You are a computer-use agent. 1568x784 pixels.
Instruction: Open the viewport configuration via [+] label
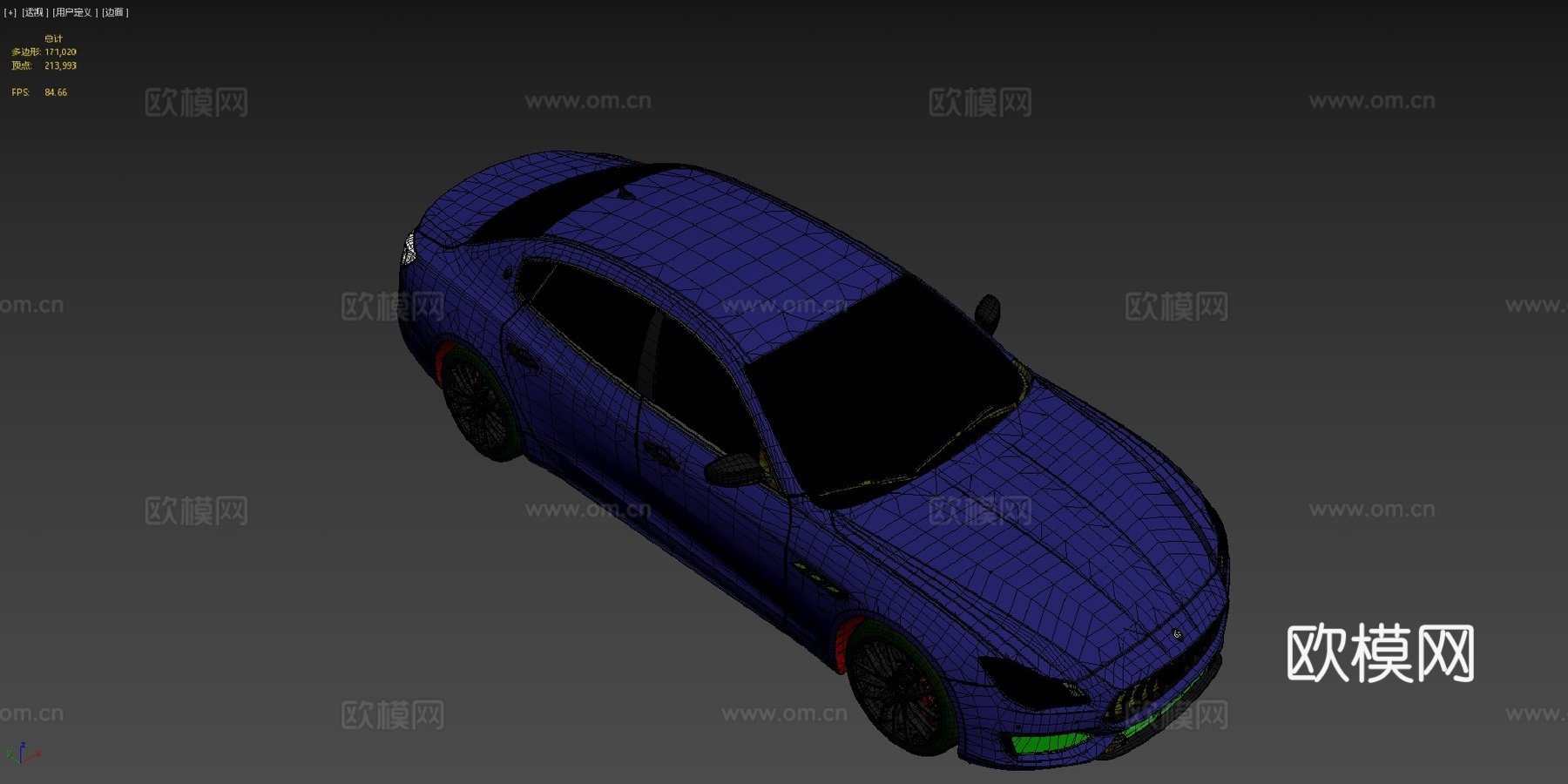(x=9, y=12)
